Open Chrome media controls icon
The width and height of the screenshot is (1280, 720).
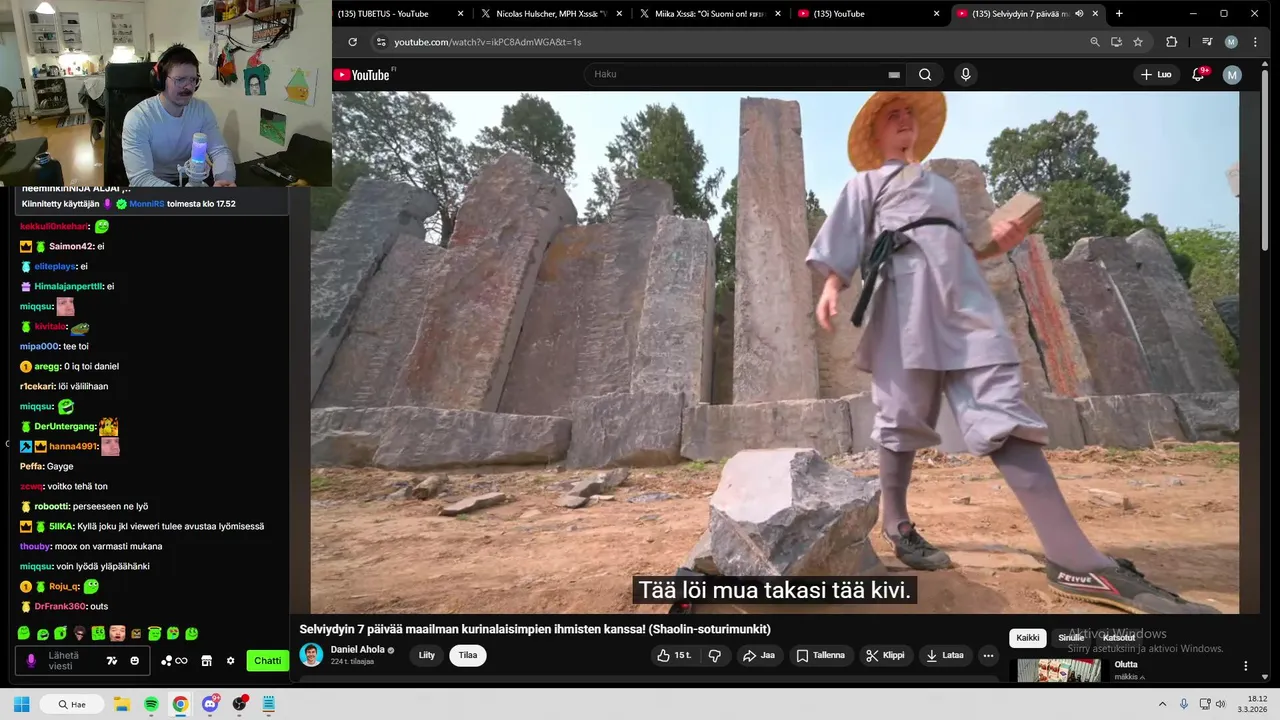pyautogui.click(x=1207, y=42)
